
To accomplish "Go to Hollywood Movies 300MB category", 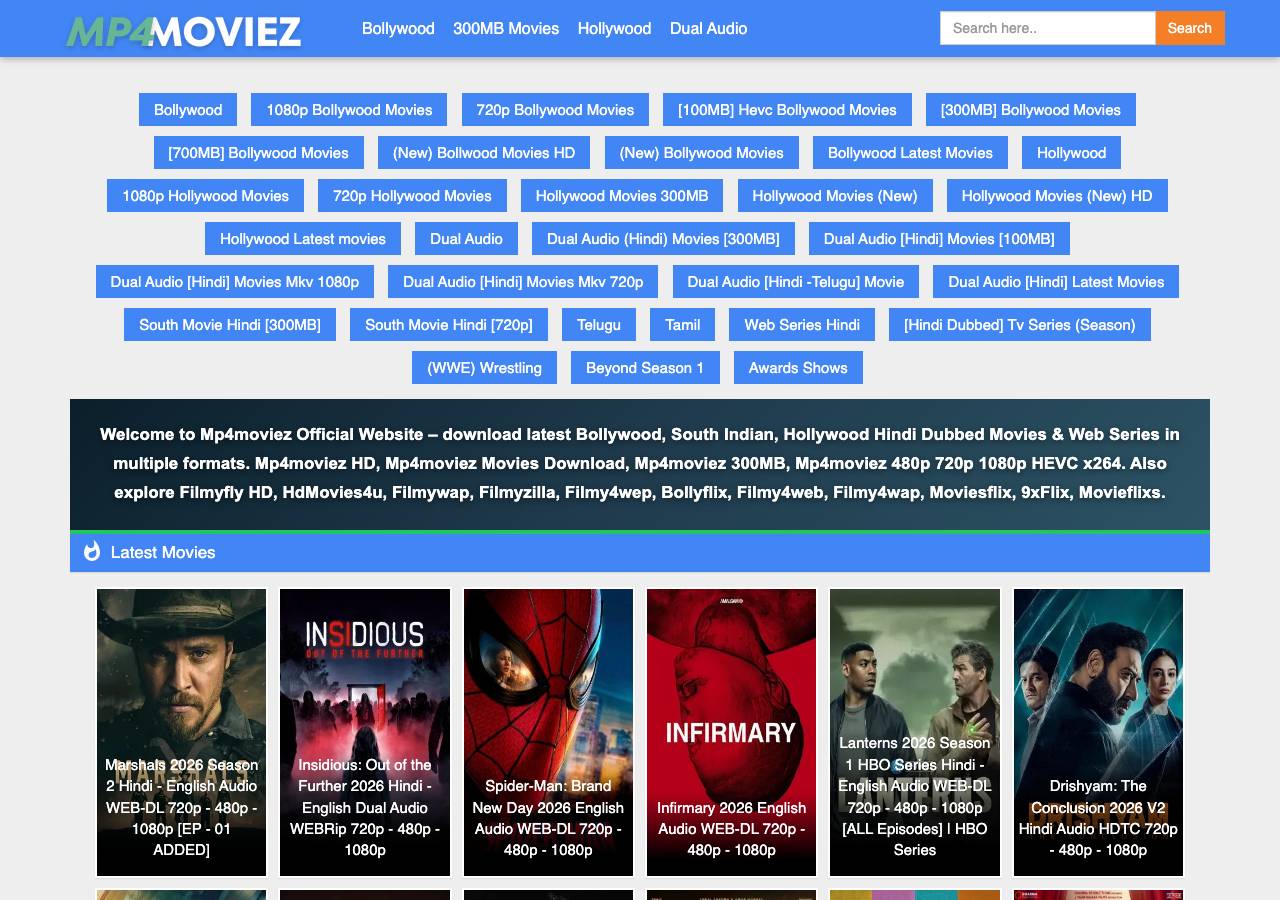I will coord(622,196).
